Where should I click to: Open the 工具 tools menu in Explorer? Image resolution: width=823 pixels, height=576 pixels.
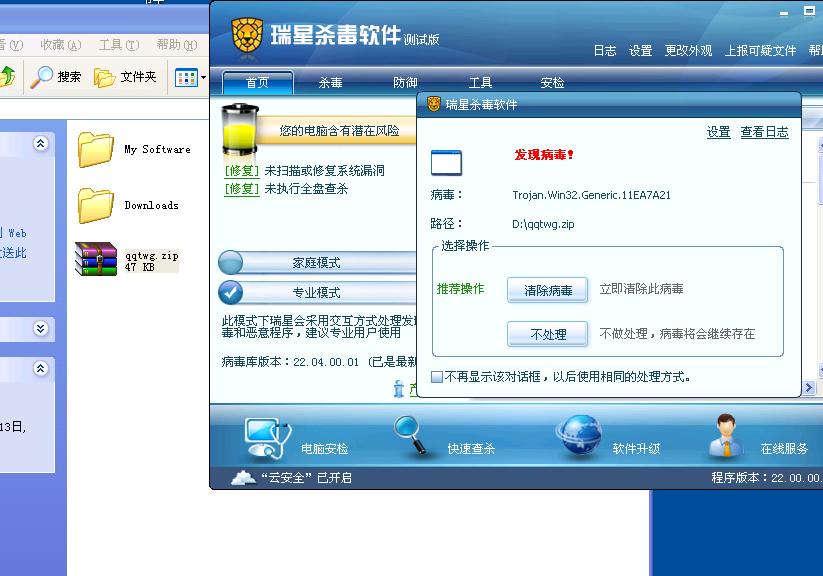tap(119, 45)
